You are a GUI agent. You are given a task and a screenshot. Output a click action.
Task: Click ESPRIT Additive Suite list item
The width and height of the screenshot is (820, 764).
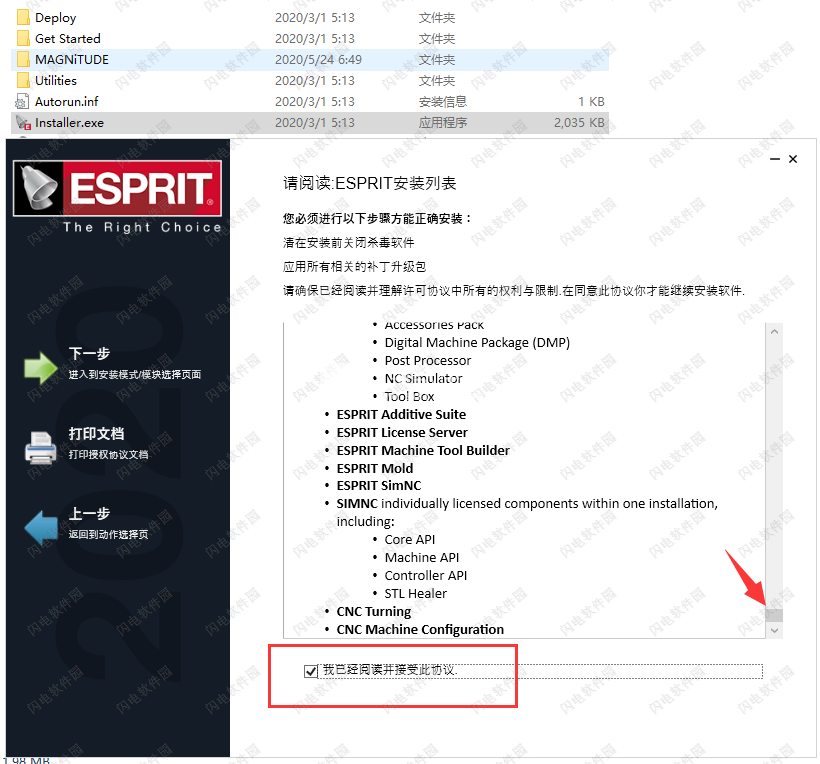(401, 415)
